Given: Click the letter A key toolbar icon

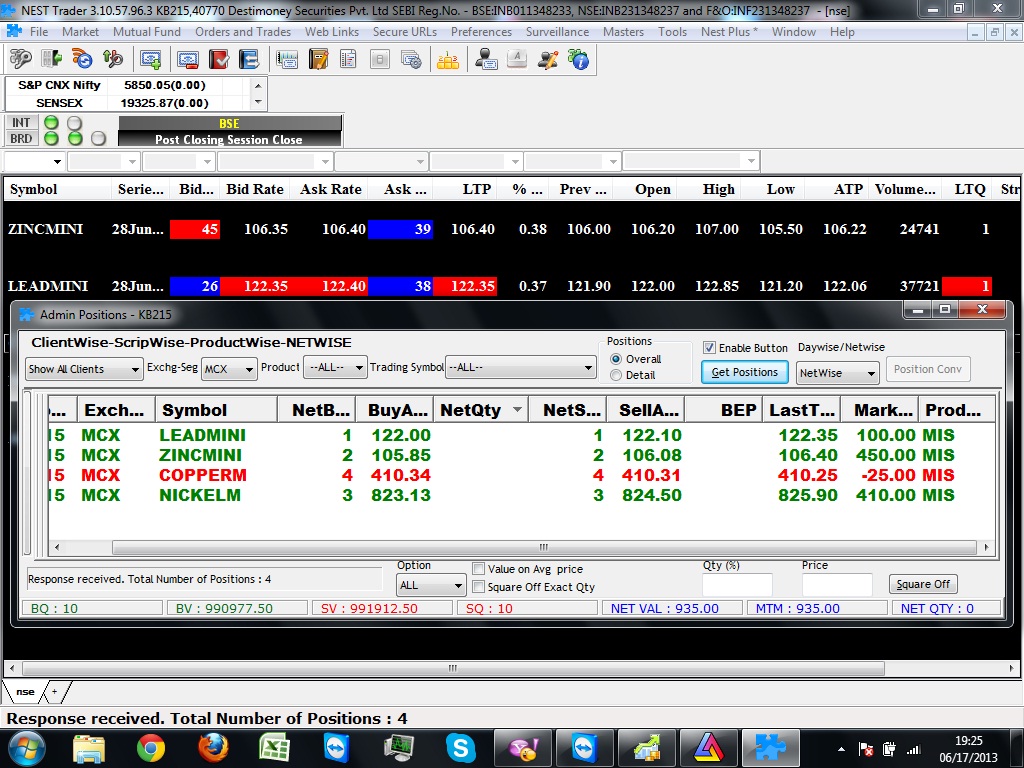Looking at the screenshot, I should pyautogui.click(x=517, y=59).
